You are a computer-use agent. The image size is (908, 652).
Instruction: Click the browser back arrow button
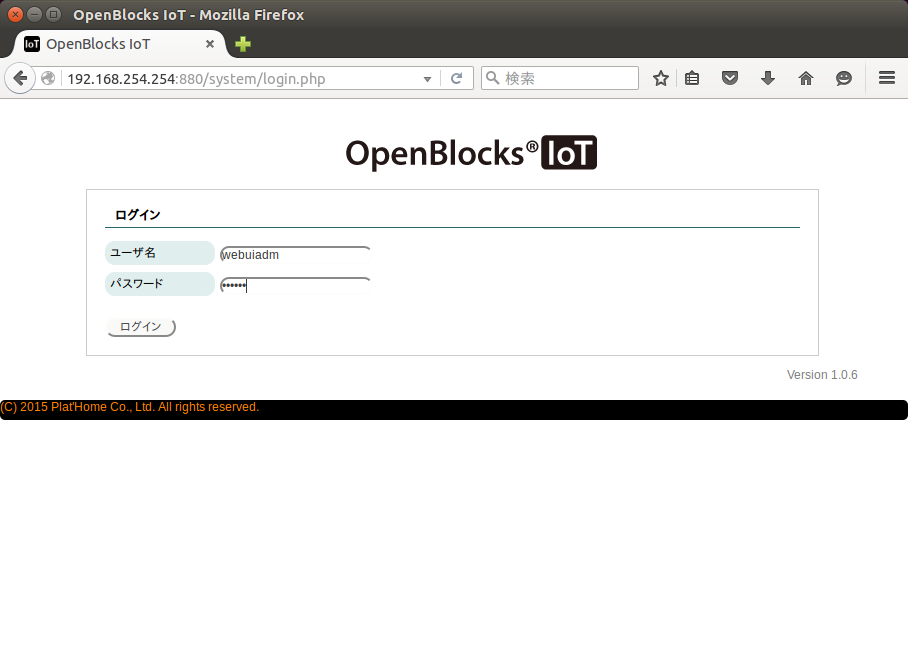[x=20, y=78]
